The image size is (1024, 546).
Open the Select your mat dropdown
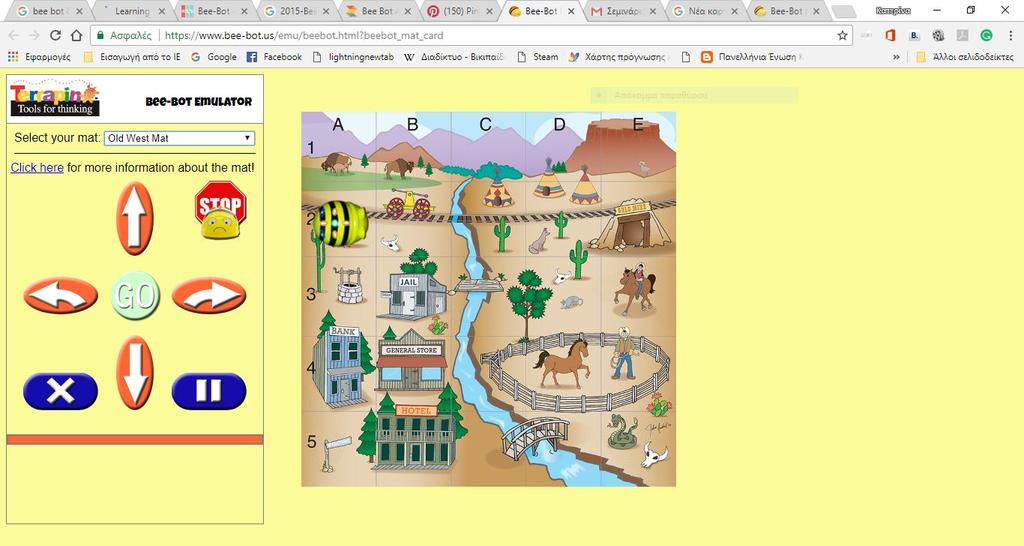coord(180,138)
